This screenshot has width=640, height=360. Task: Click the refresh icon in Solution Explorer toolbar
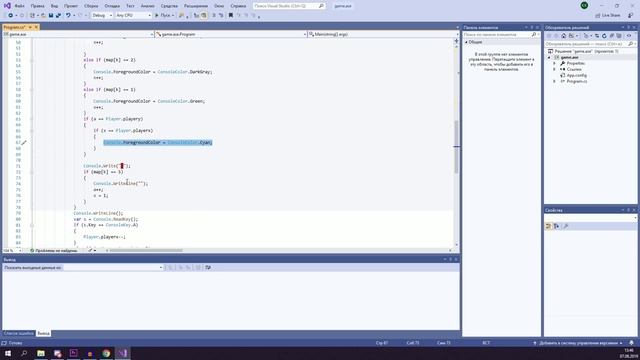coord(604,36)
